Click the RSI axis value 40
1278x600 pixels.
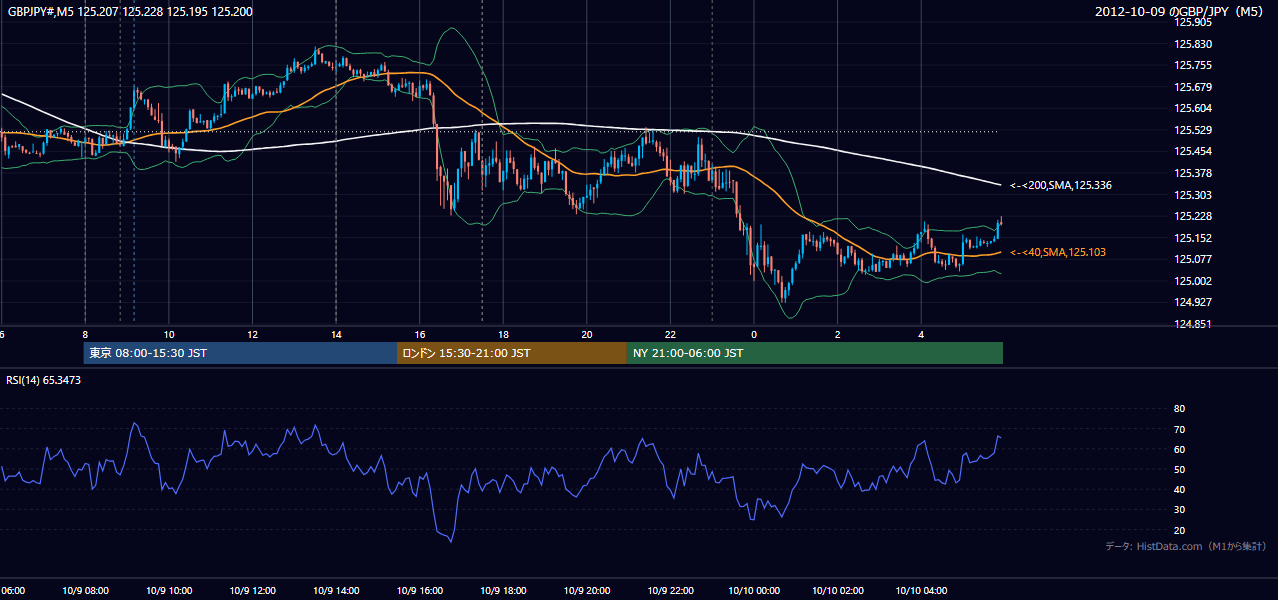[1179, 489]
